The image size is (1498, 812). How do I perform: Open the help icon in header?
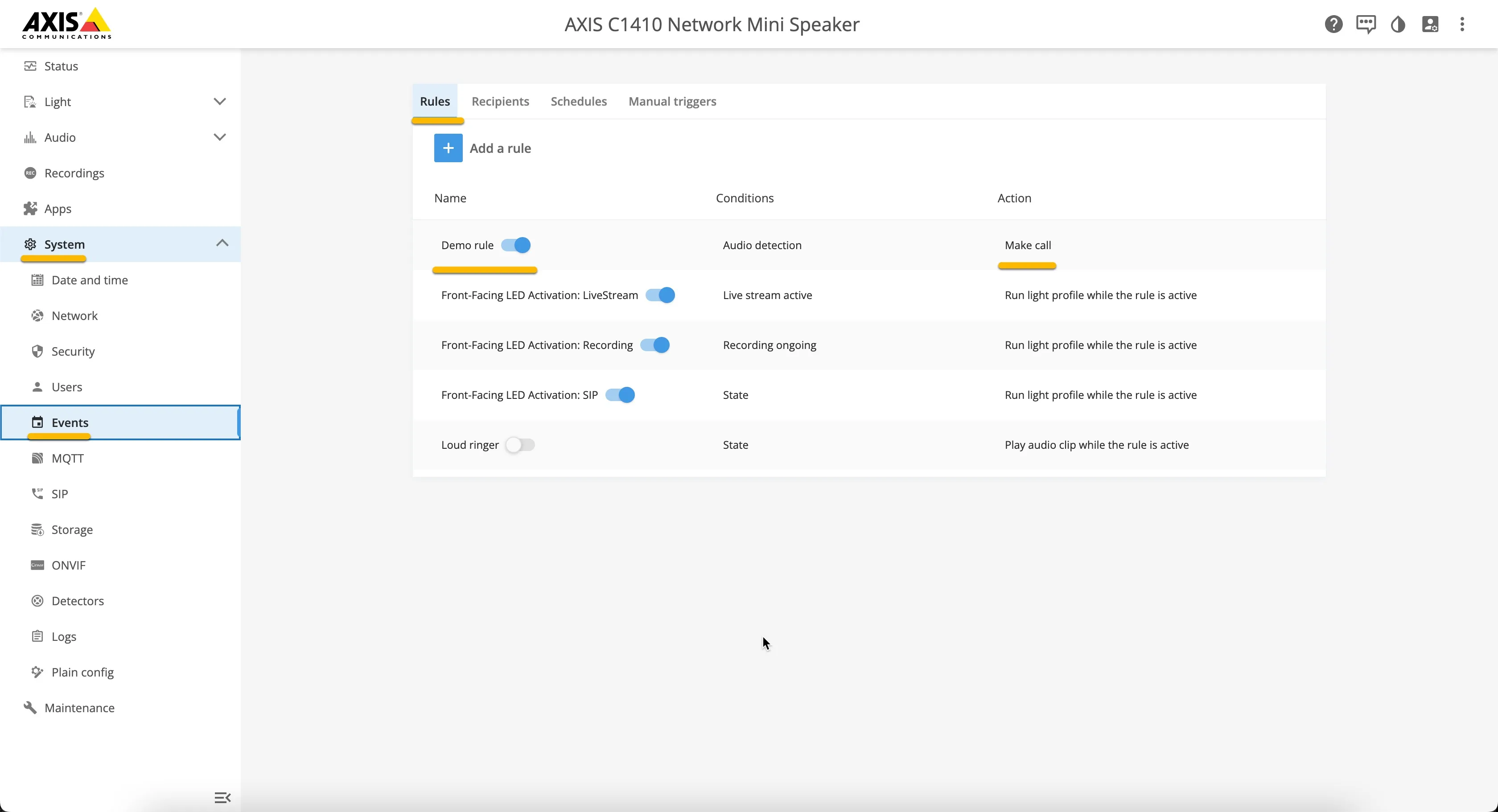[x=1333, y=25]
